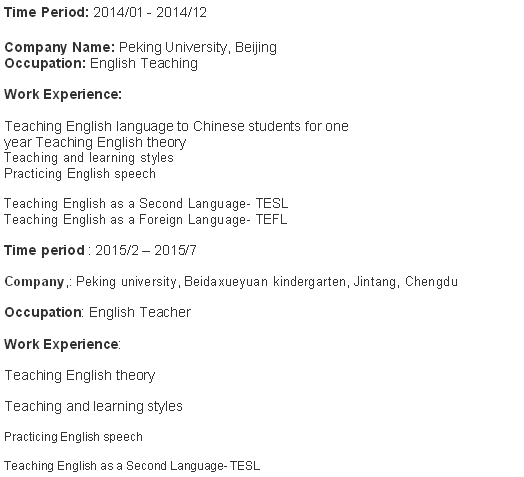Click the line ending with TEFL

click(146, 220)
